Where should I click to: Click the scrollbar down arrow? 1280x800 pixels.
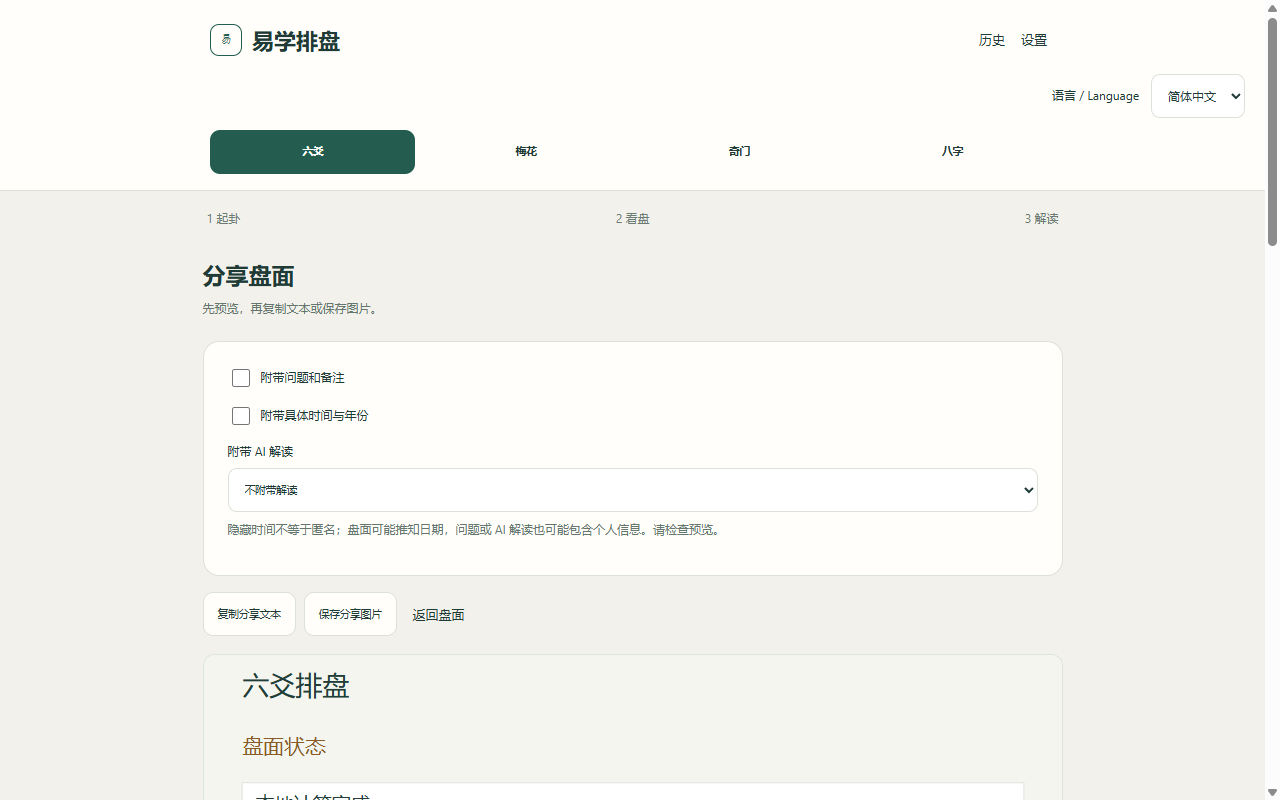(1273, 793)
